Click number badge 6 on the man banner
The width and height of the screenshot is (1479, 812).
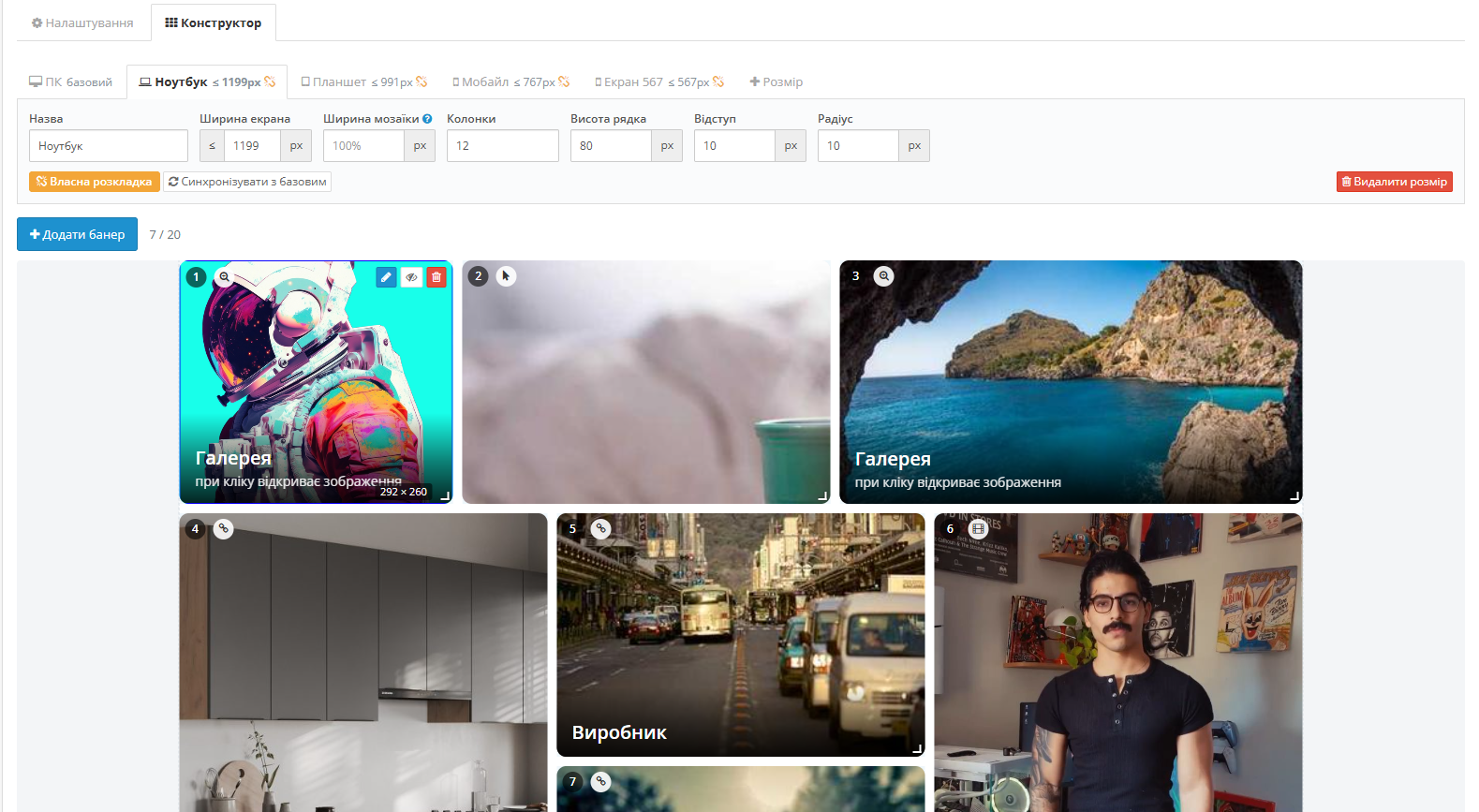tap(950, 529)
